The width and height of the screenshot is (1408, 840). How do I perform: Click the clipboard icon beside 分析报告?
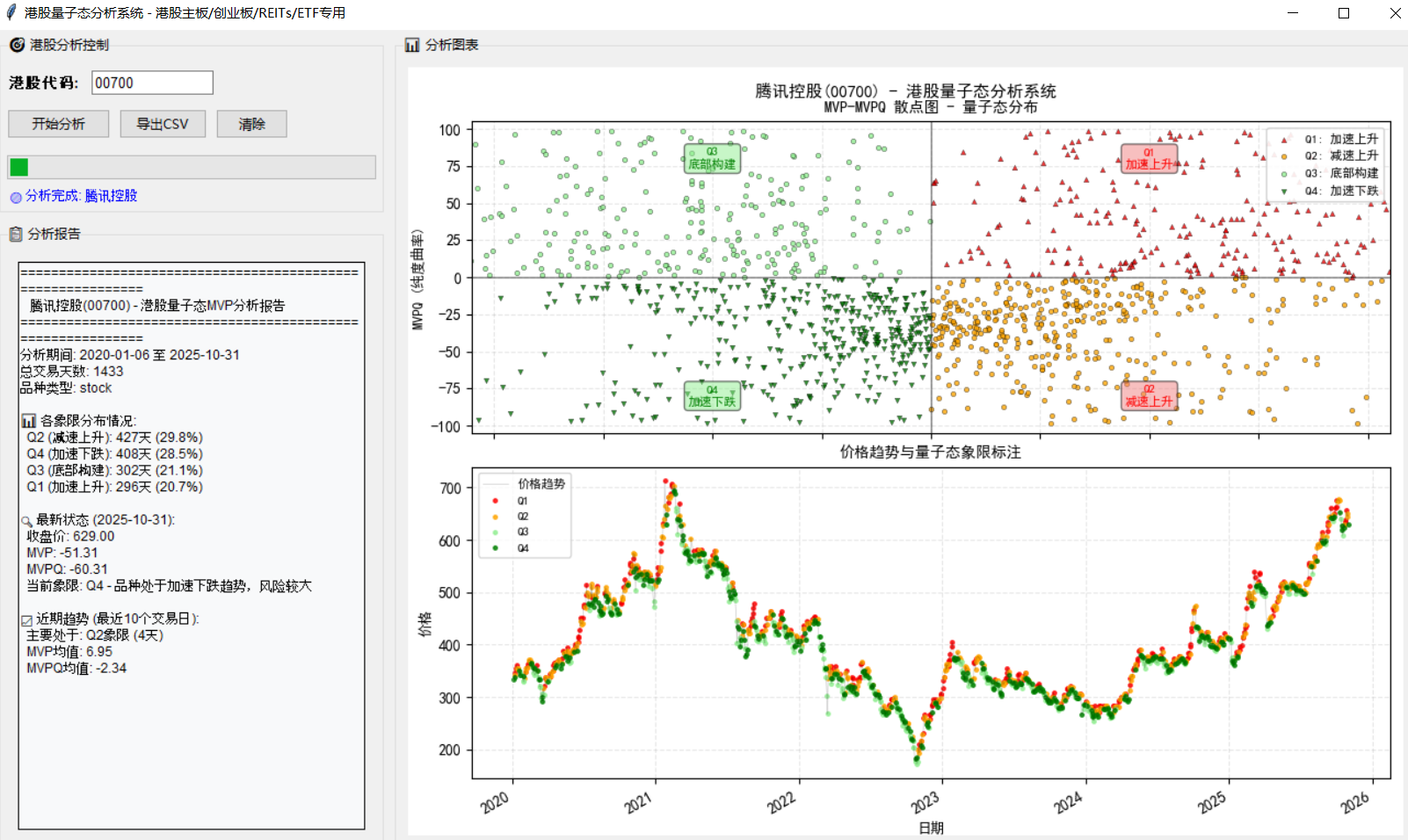tap(16, 234)
